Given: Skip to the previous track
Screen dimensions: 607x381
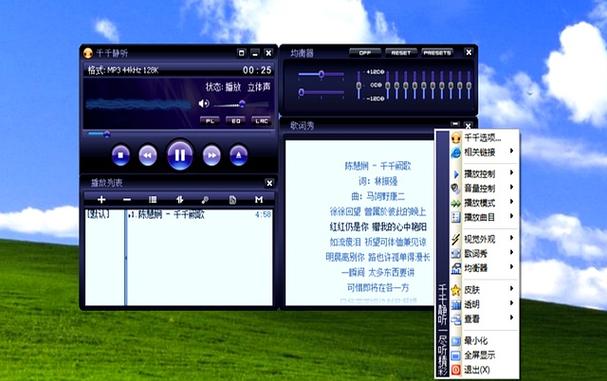Looking at the screenshot, I should coord(148,155).
